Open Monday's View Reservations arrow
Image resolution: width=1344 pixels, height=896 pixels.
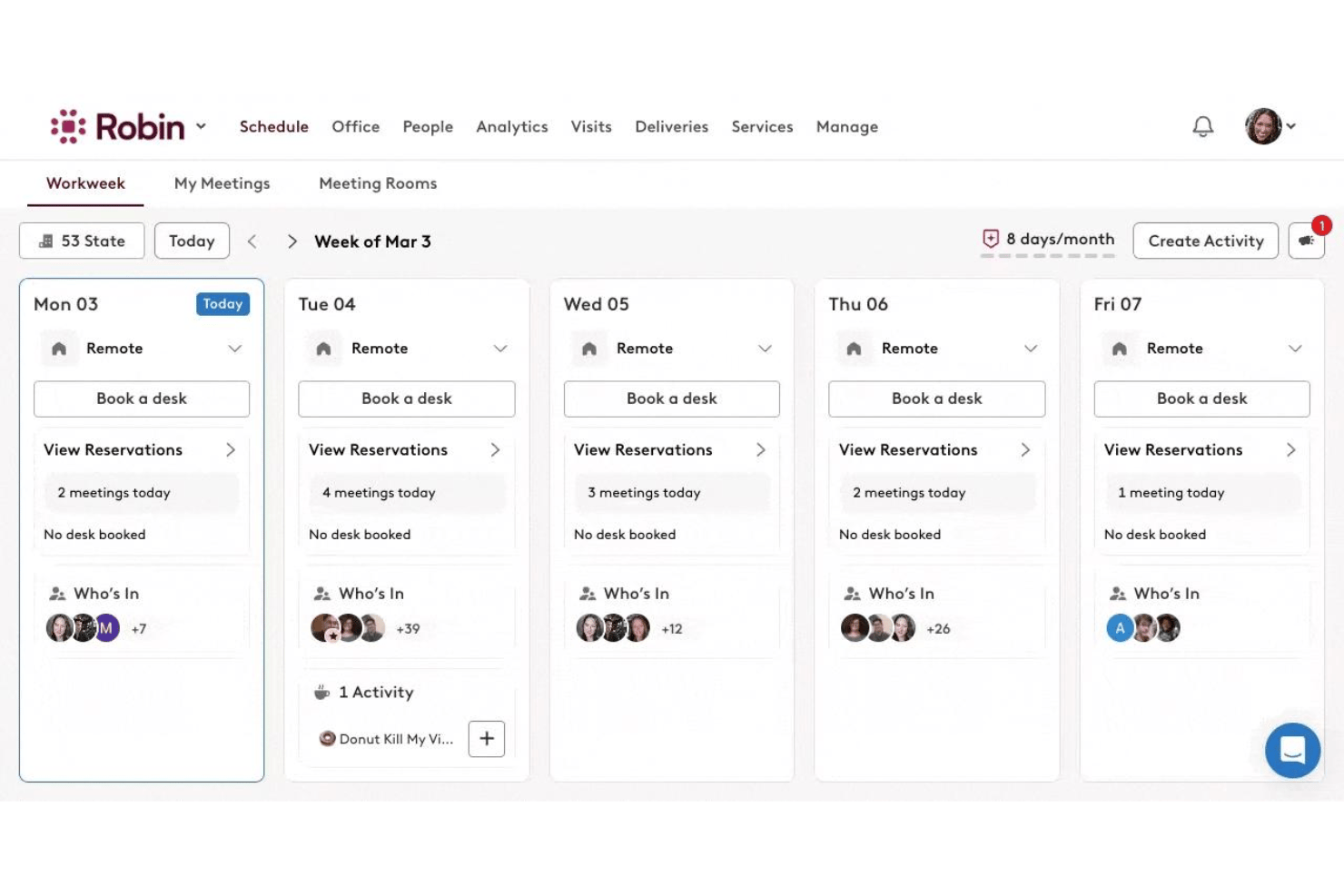tap(231, 450)
